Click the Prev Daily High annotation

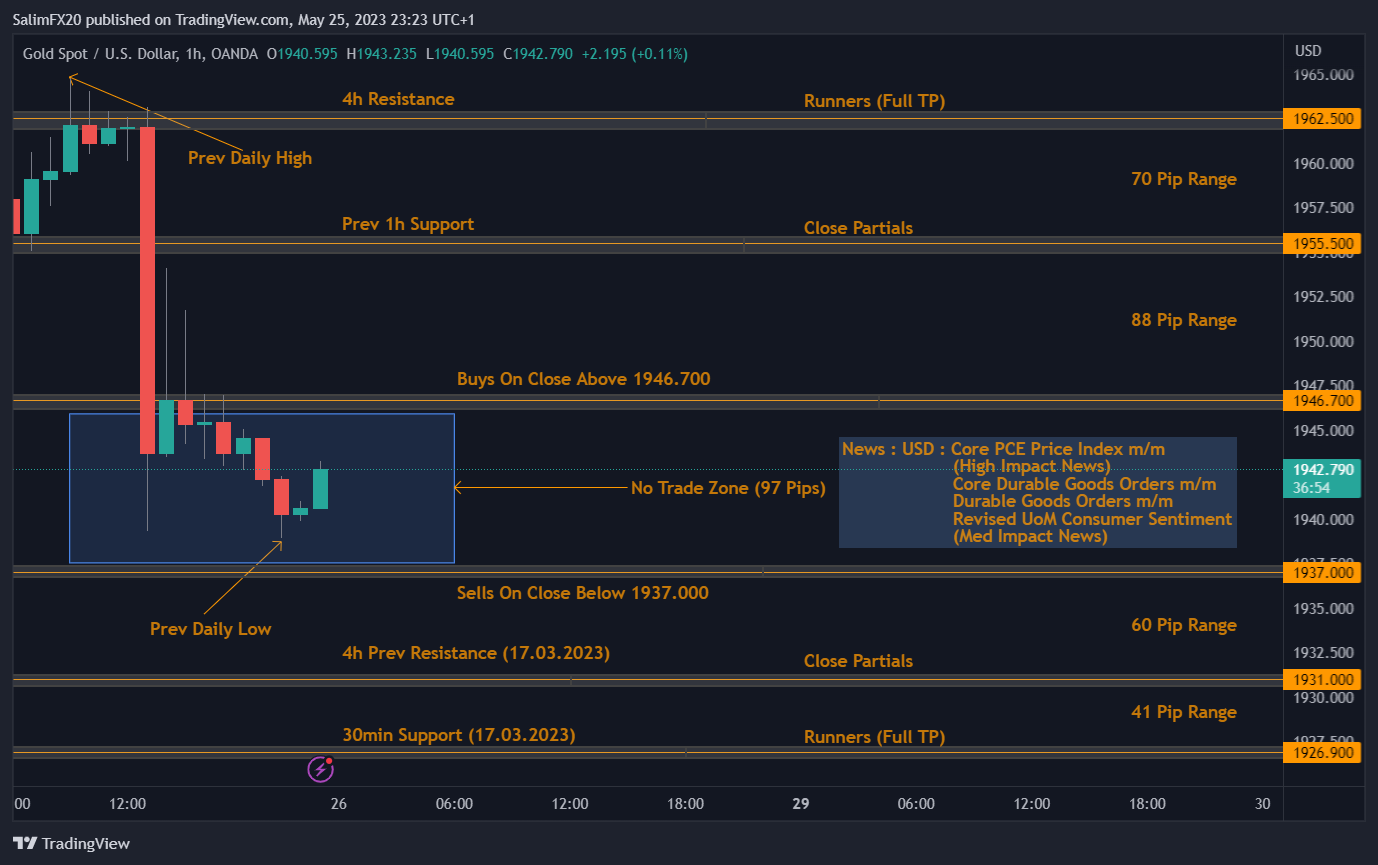point(250,157)
